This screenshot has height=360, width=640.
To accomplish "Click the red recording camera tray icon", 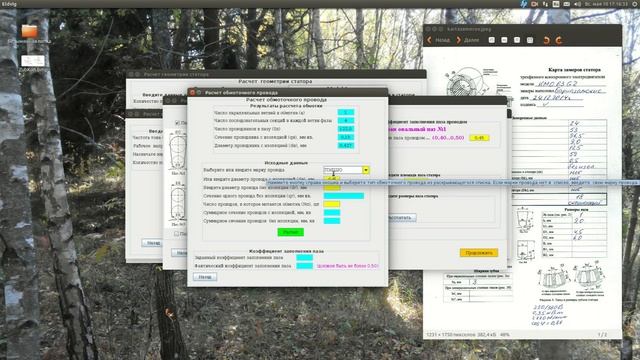I will 534,4.
